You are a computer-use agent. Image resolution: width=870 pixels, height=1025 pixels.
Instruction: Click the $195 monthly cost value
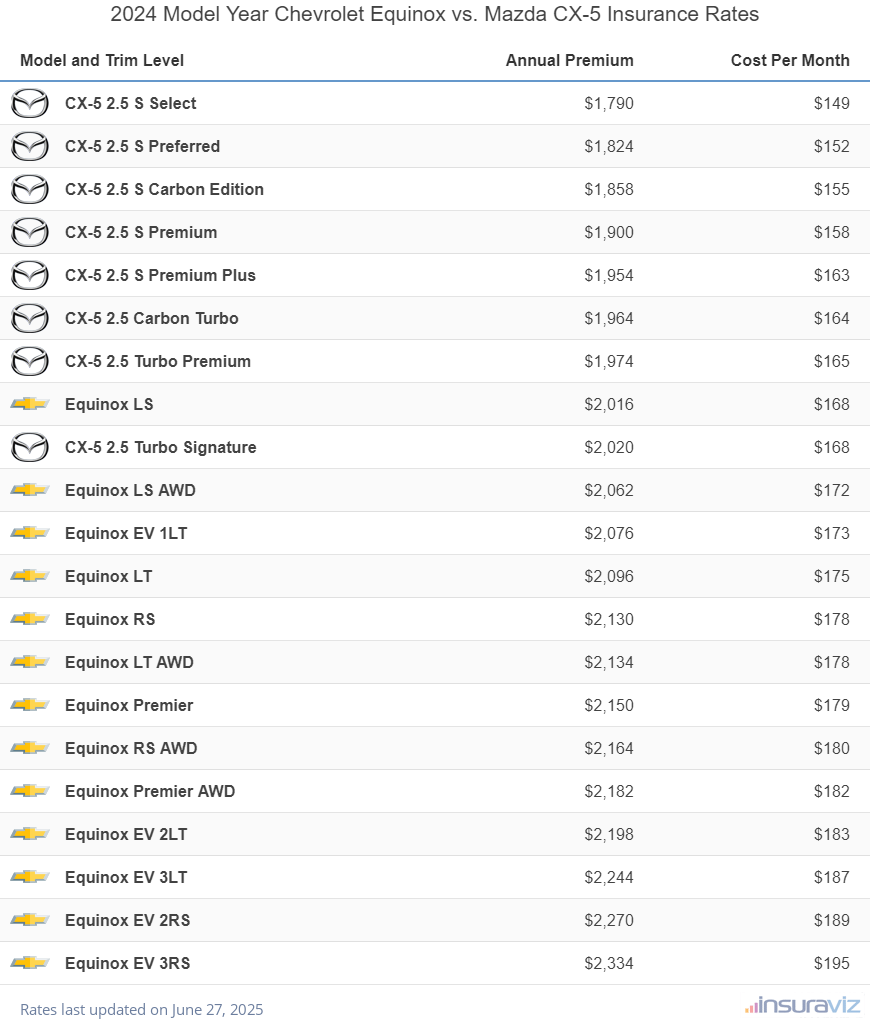coord(831,963)
